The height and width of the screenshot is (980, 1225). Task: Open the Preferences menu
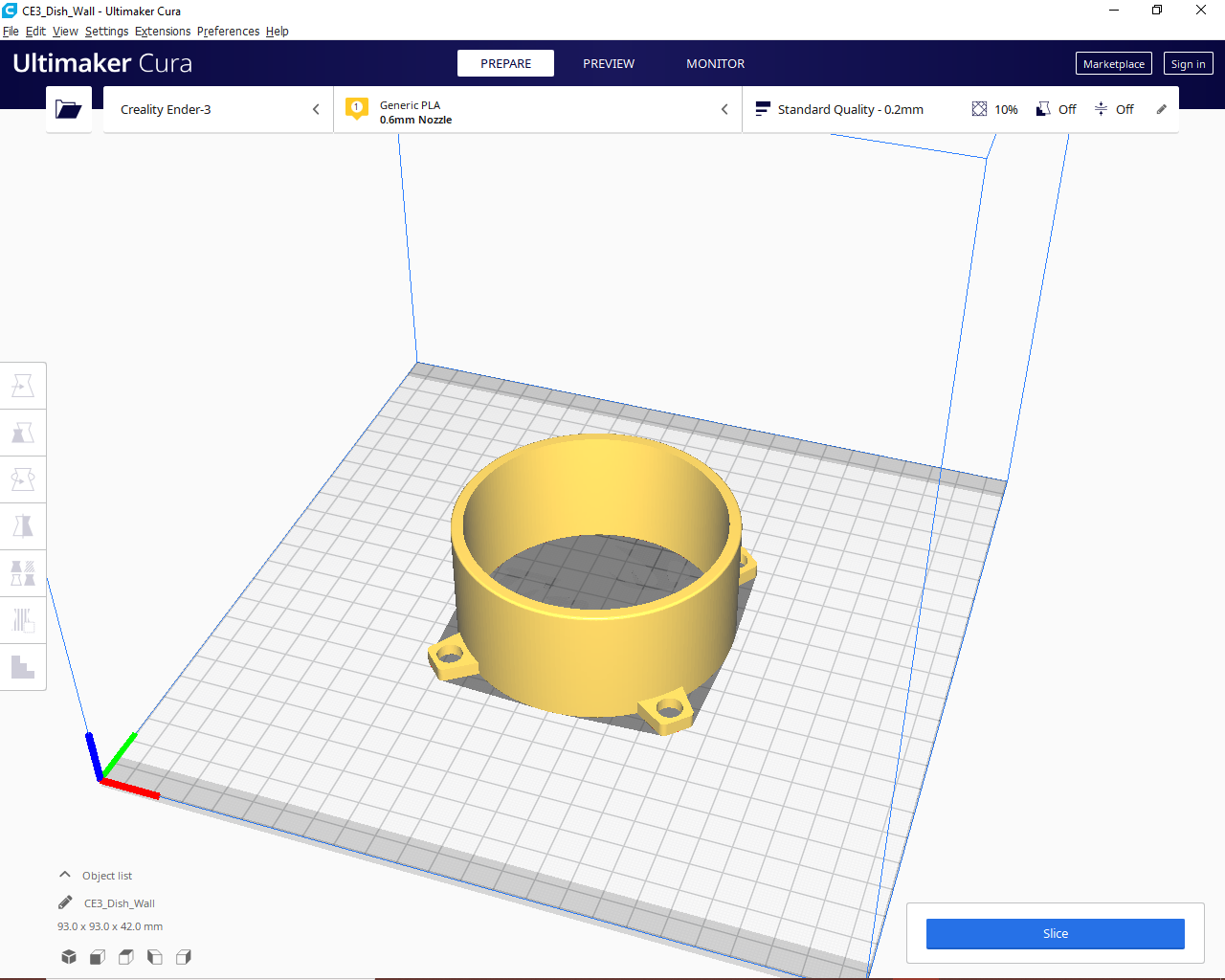pos(228,32)
